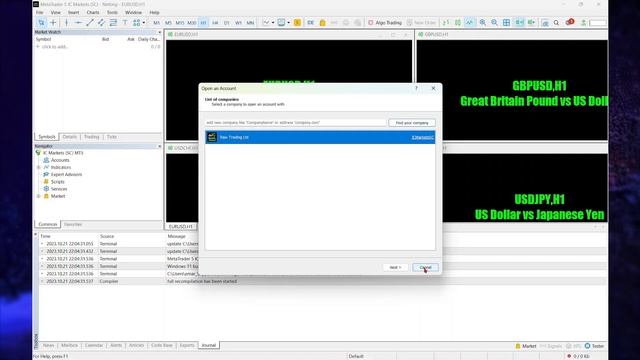The image size is (640, 360).
Task: Switch chart to M30 timeframe
Action: [x=191, y=23]
